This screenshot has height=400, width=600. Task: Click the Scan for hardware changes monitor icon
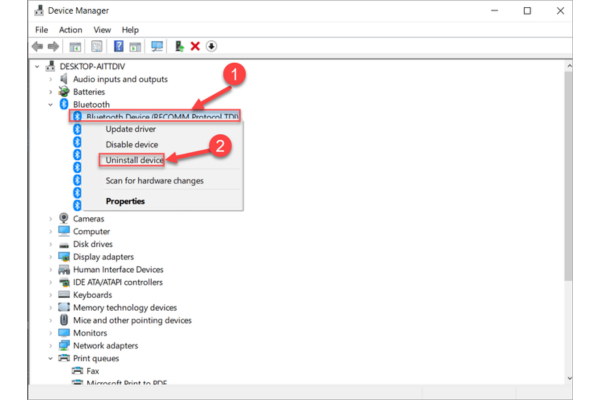click(x=157, y=46)
